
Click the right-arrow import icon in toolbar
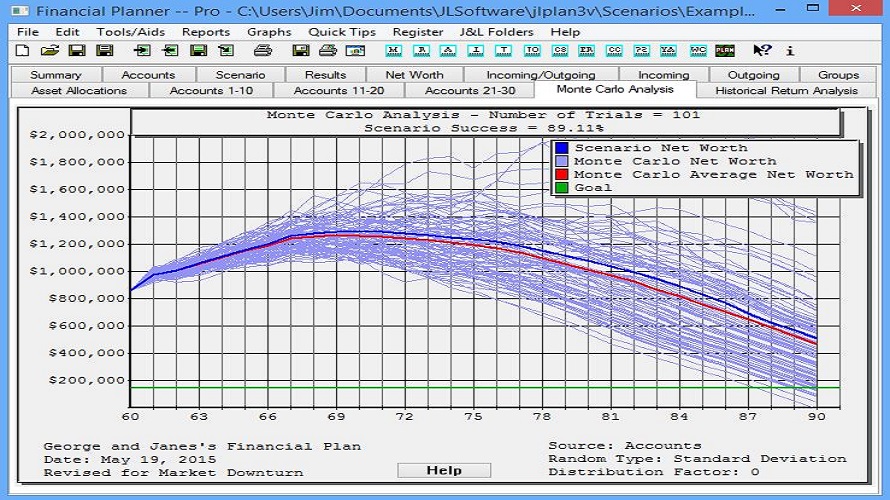coord(142,51)
